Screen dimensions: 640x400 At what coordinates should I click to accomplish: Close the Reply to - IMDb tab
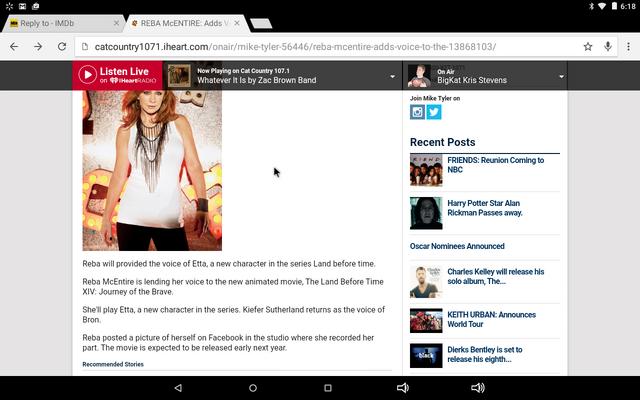click(x=116, y=23)
